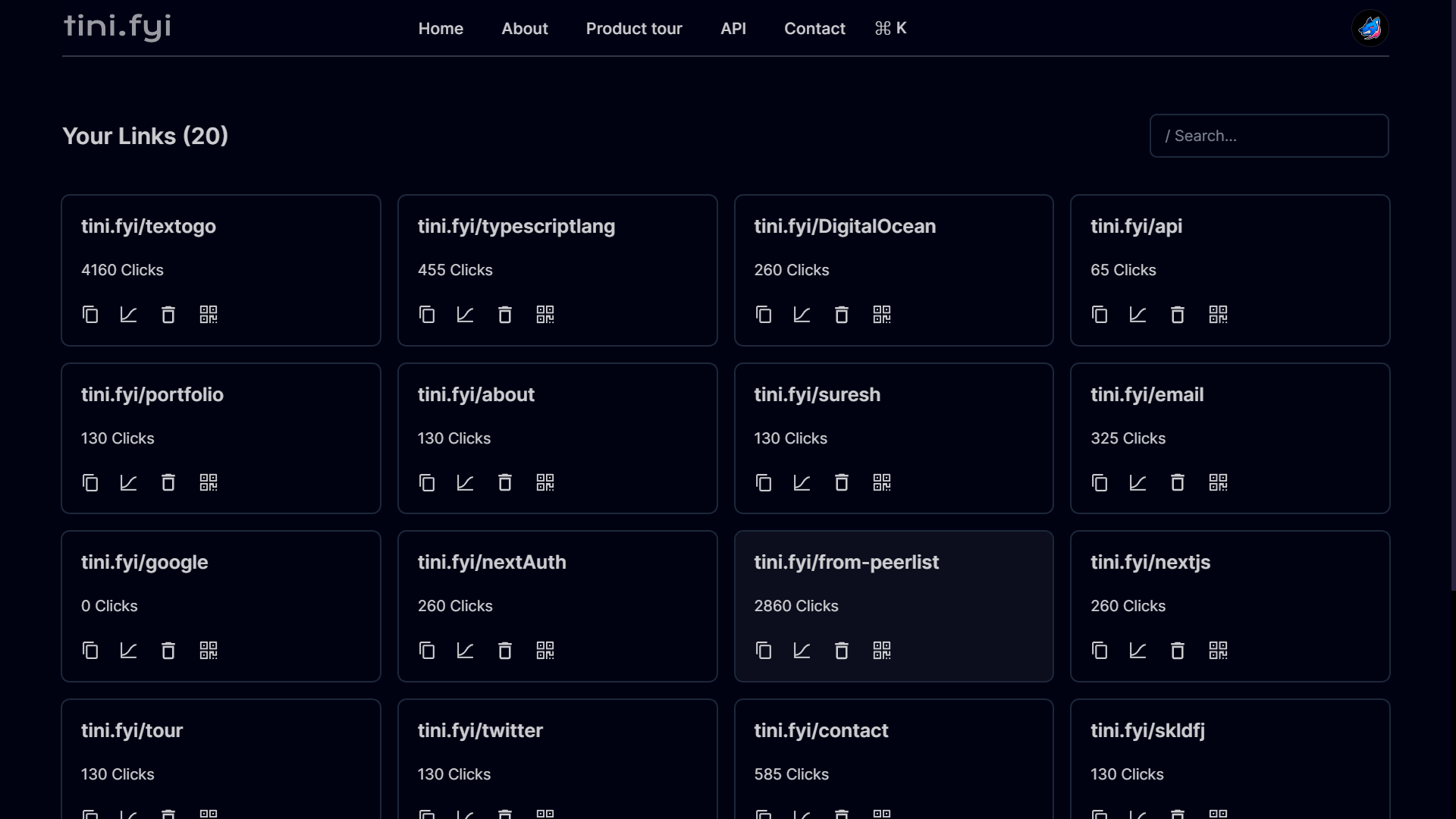View analytics for tini.fyi/nextAuth

[x=465, y=651]
